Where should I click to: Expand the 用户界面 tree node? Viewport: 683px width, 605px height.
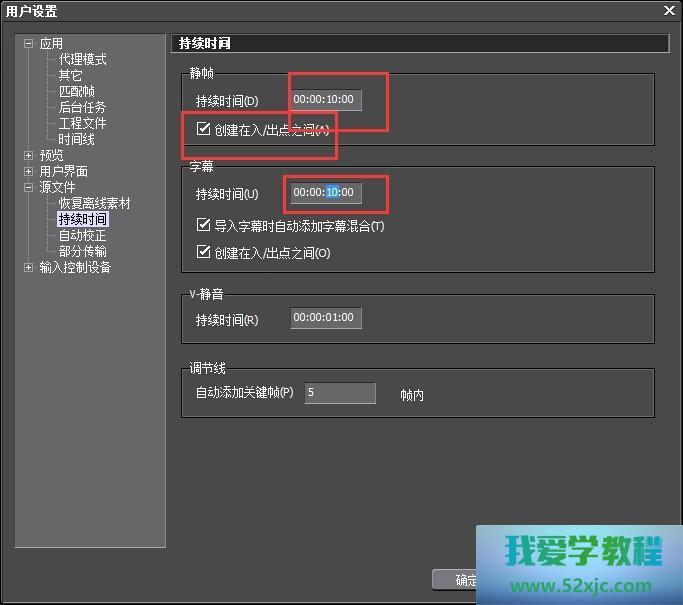29,172
